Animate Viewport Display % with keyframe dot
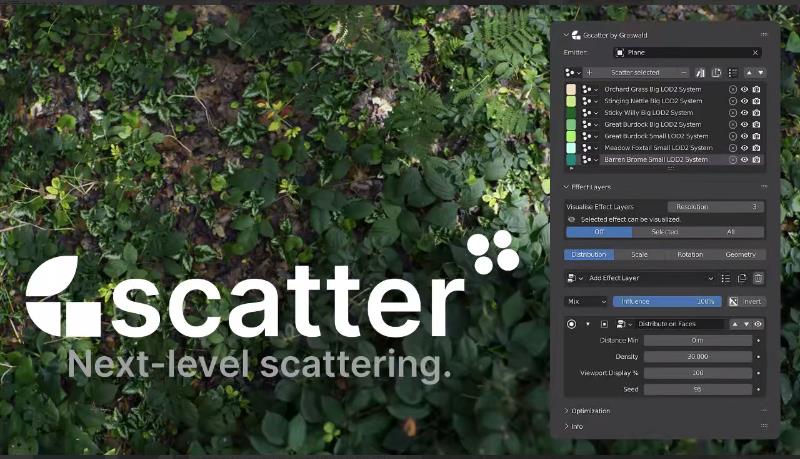This screenshot has height=459, width=800. [758, 373]
